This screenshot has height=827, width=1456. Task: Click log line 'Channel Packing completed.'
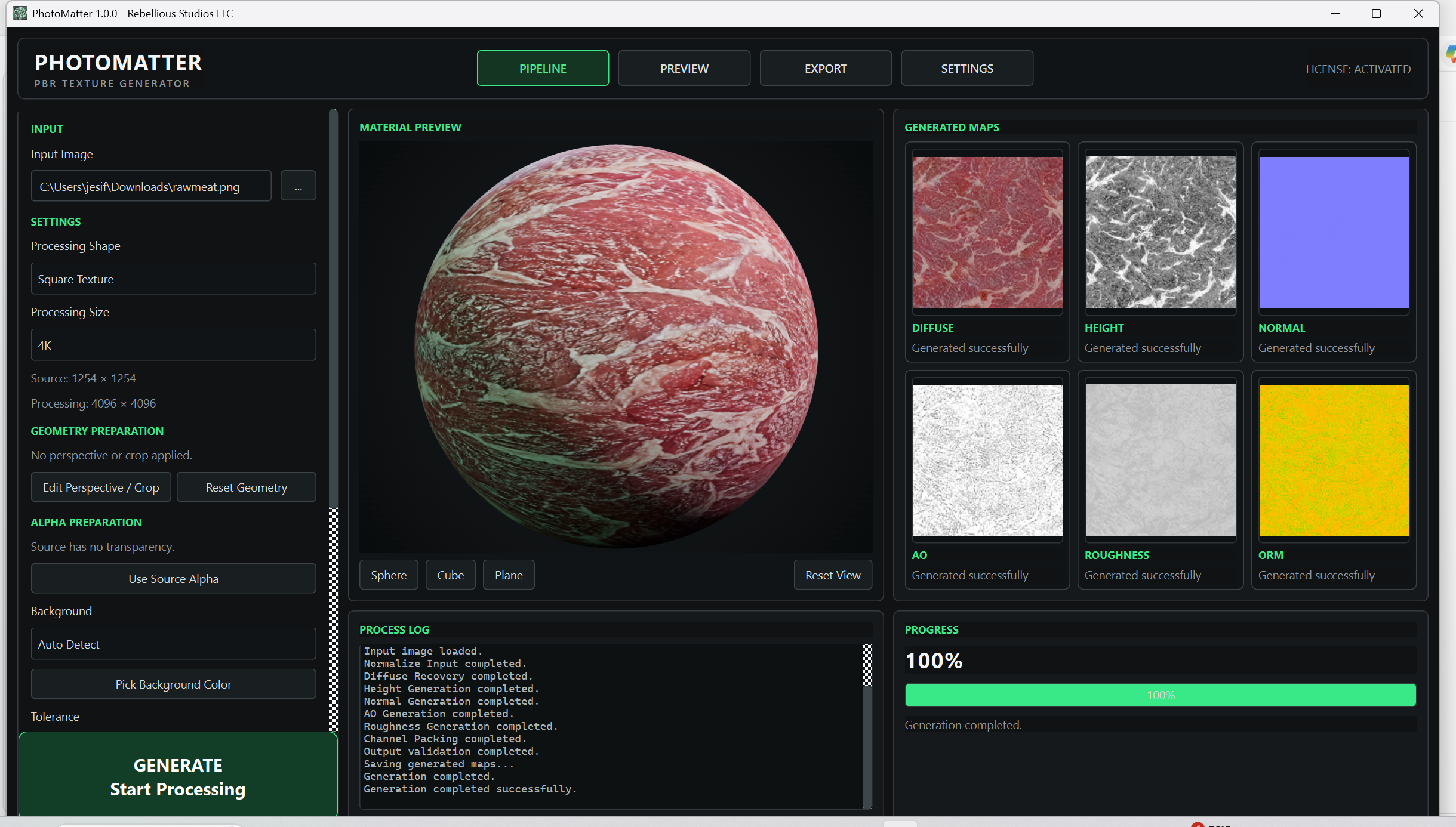pos(445,738)
